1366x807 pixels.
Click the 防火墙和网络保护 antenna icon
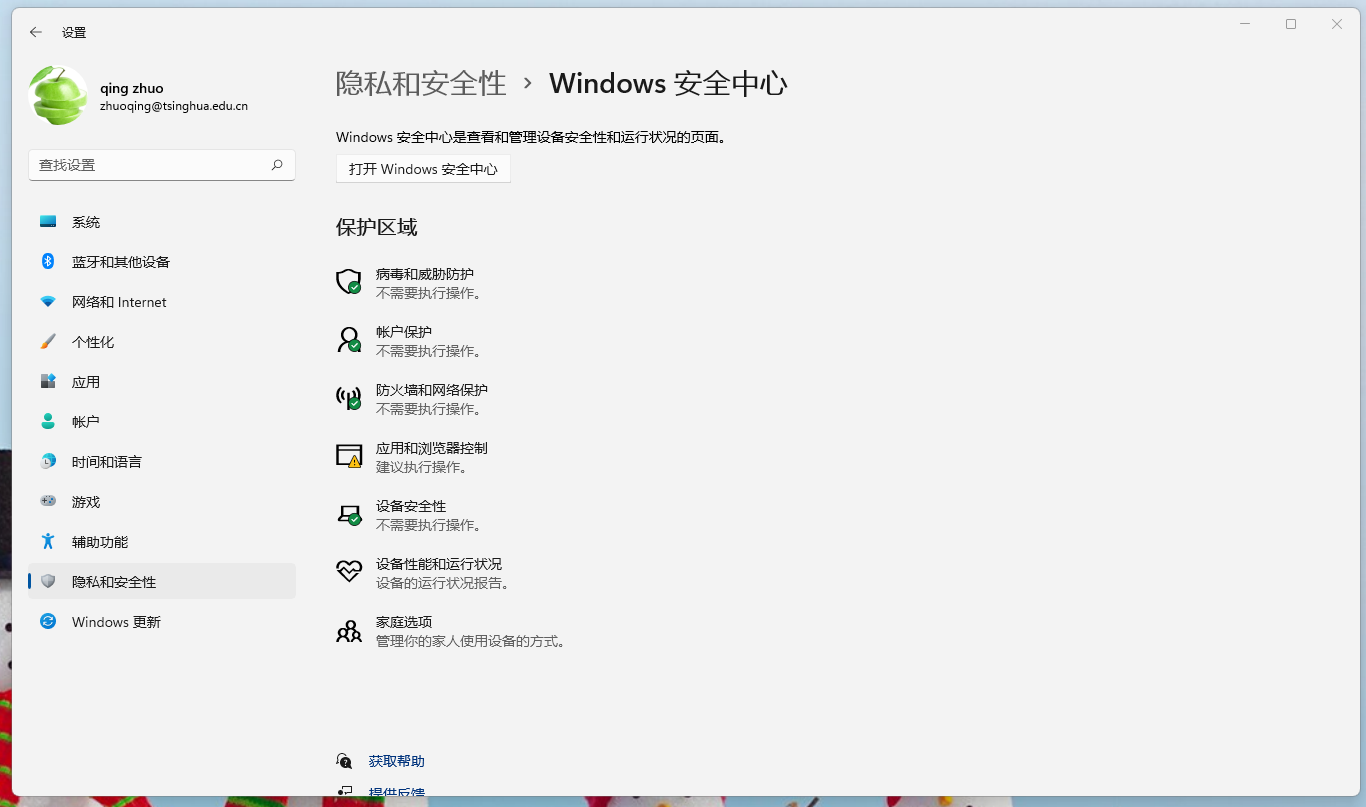(348, 398)
